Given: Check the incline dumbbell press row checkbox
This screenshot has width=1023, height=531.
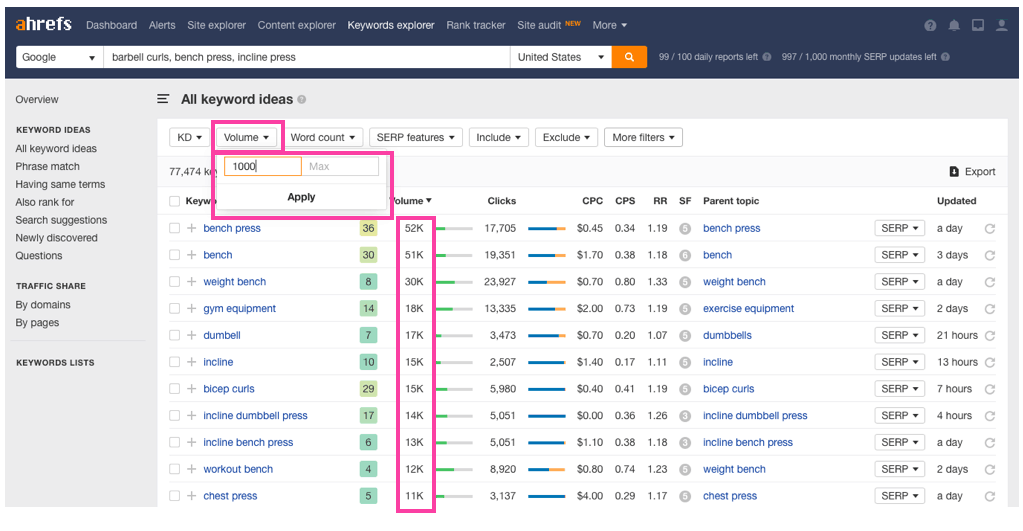Looking at the screenshot, I should coord(174,416).
